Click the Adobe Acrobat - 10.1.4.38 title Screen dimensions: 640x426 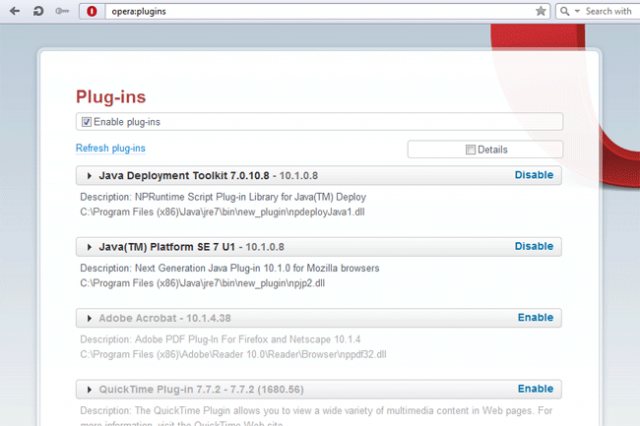tap(165, 318)
